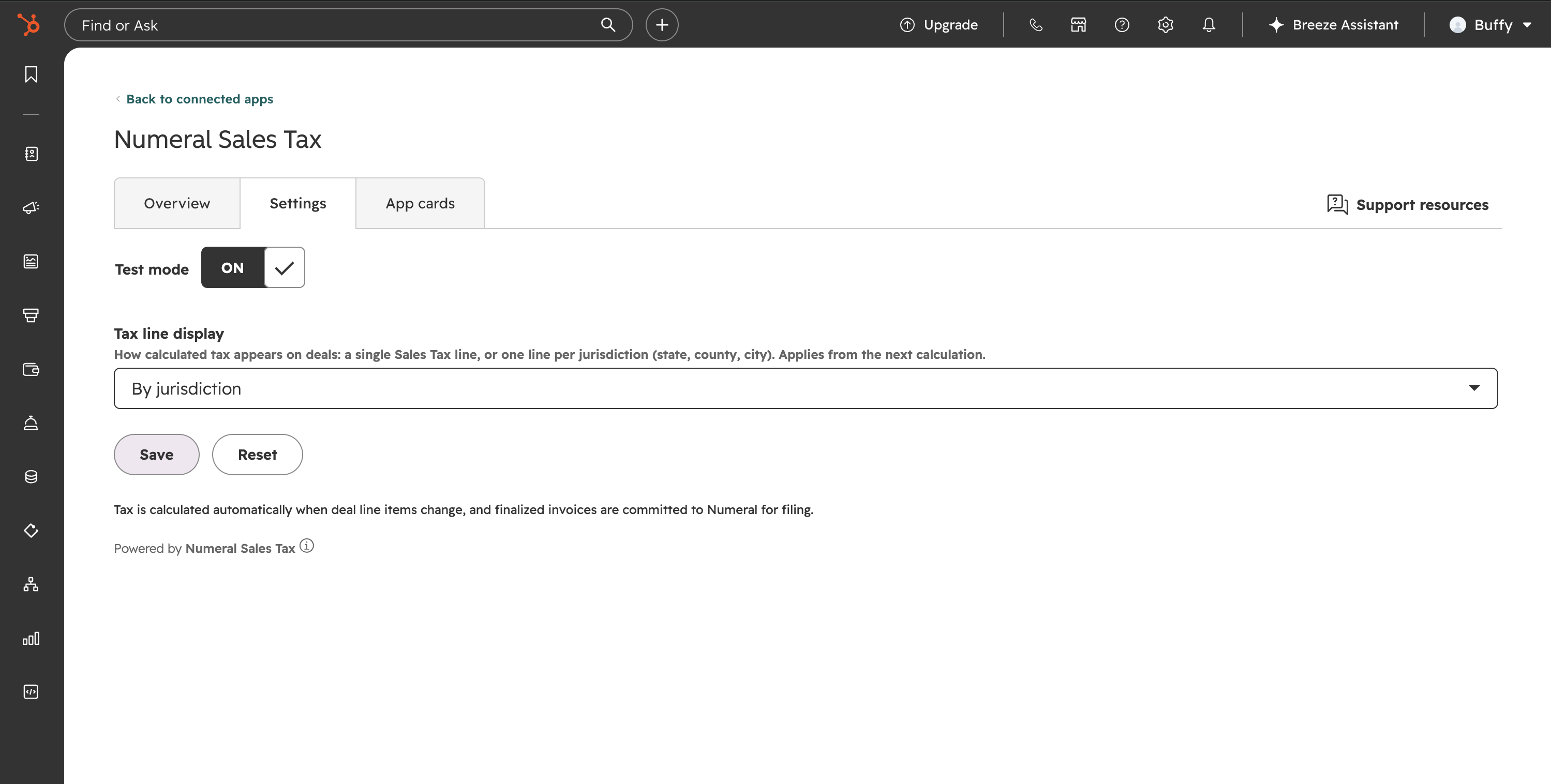The image size is (1551, 784).
Task: Open the Data management database sidebar icon
Action: point(31,476)
